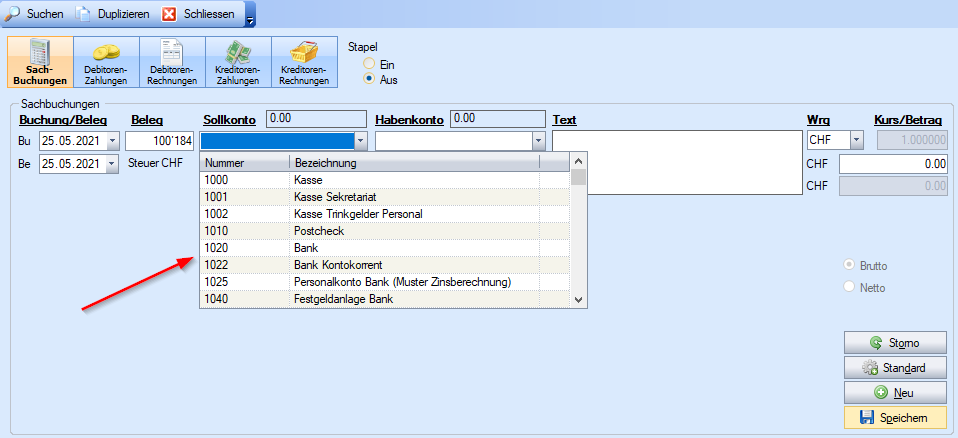Open the Habenkonto dropdown arrow
The height and width of the screenshot is (438, 958).
pos(538,141)
